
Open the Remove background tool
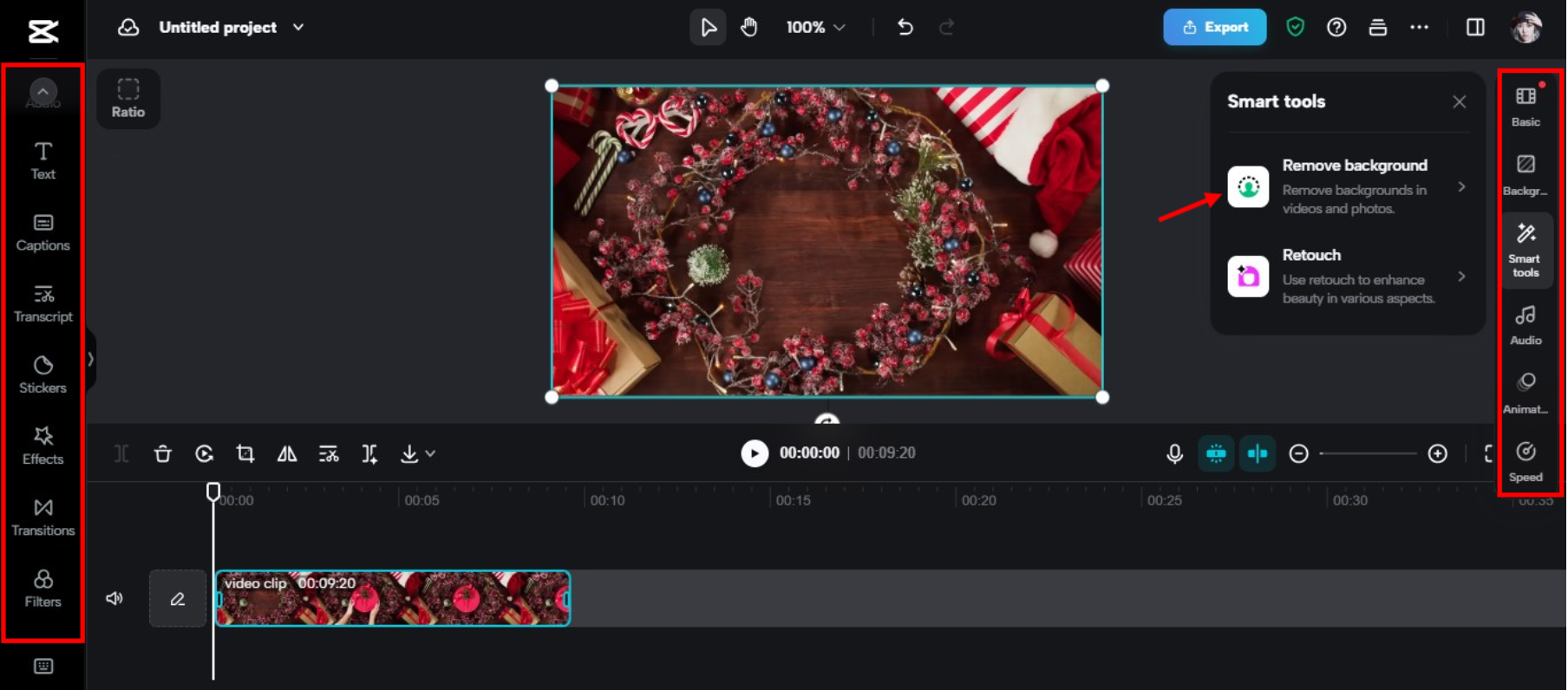pyautogui.click(x=1348, y=186)
